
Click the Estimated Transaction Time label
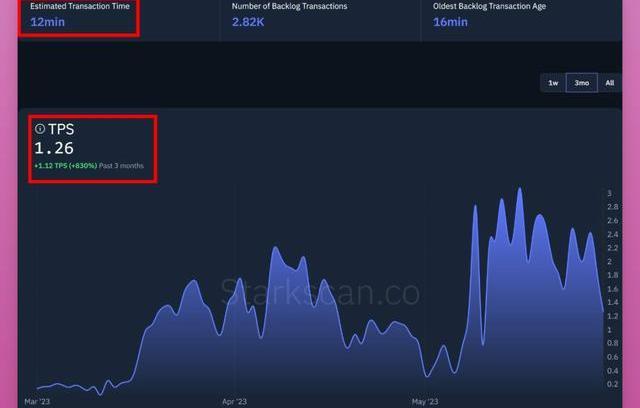point(79,6)
